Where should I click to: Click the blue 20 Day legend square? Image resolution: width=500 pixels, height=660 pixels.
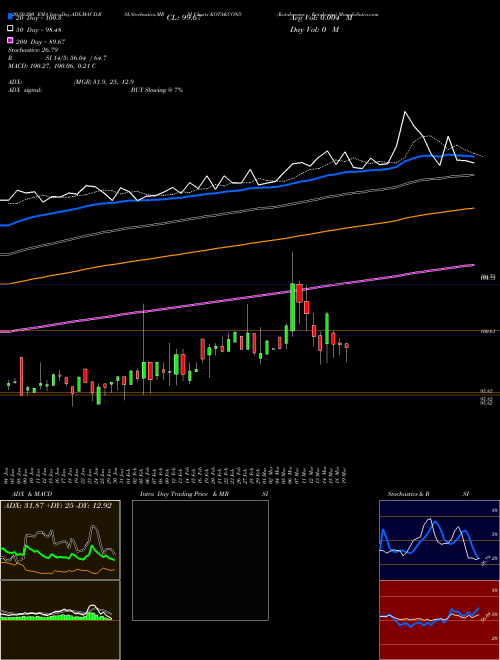(x=10, y=17)
